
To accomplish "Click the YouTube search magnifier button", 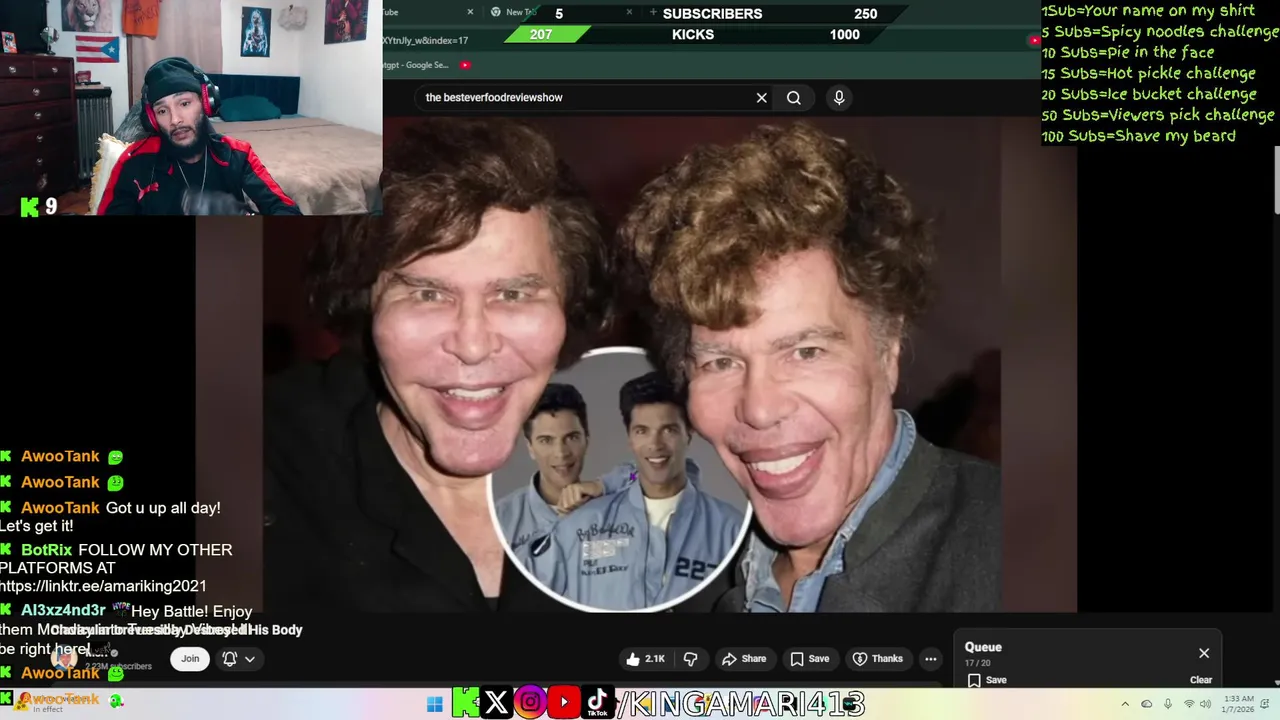I will point(793,98).
